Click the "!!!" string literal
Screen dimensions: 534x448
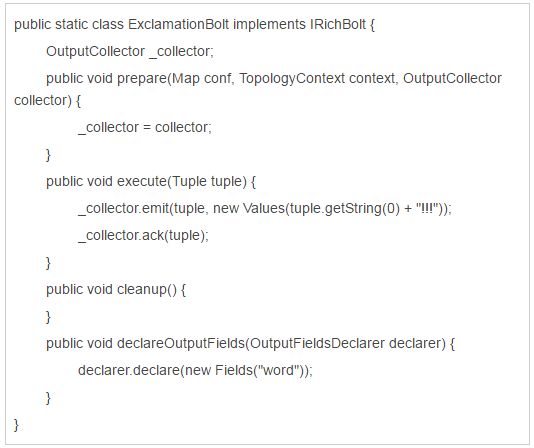click(x=426, y=208)
